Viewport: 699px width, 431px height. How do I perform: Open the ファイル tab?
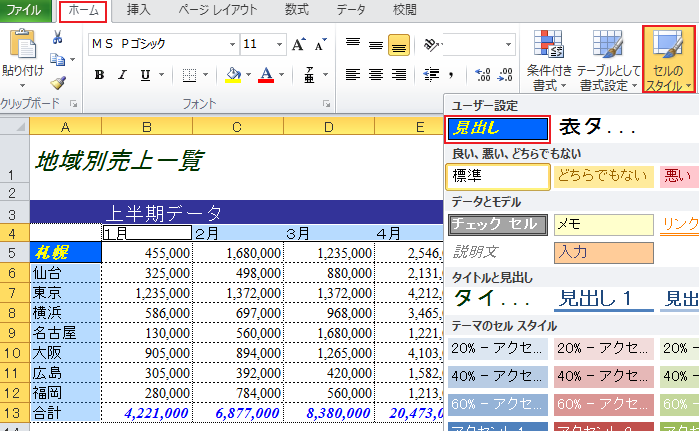click(24, 10)
